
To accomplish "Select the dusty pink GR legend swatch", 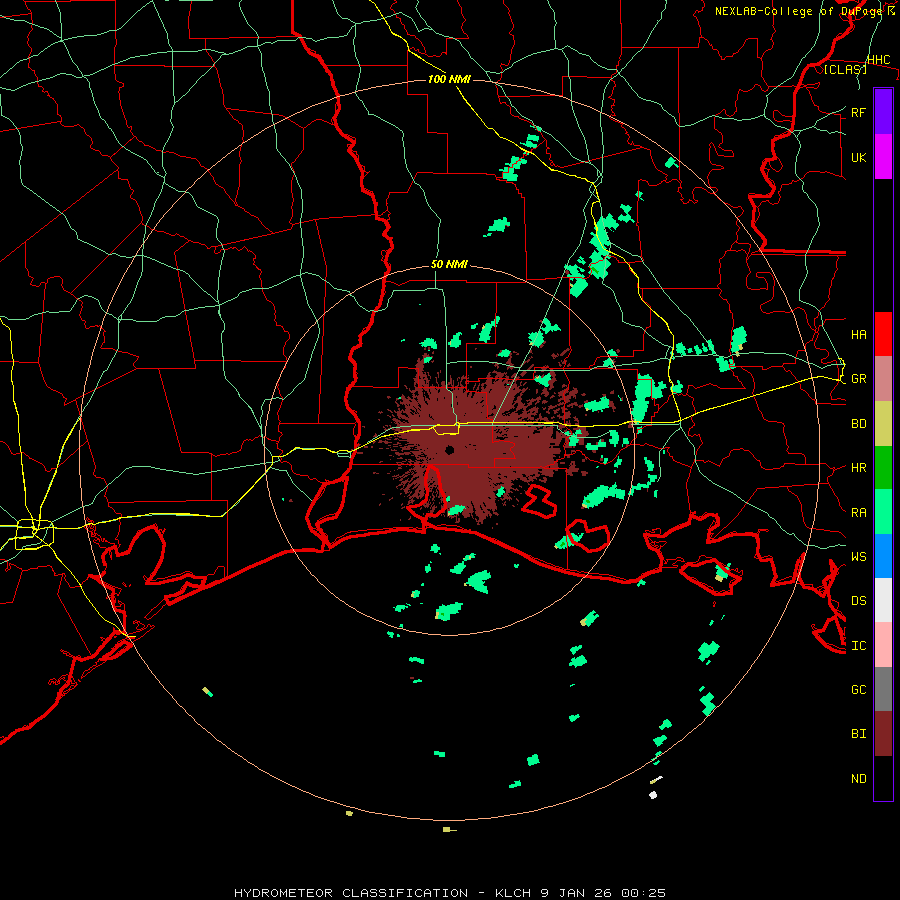I will click(x=883, y=378).
